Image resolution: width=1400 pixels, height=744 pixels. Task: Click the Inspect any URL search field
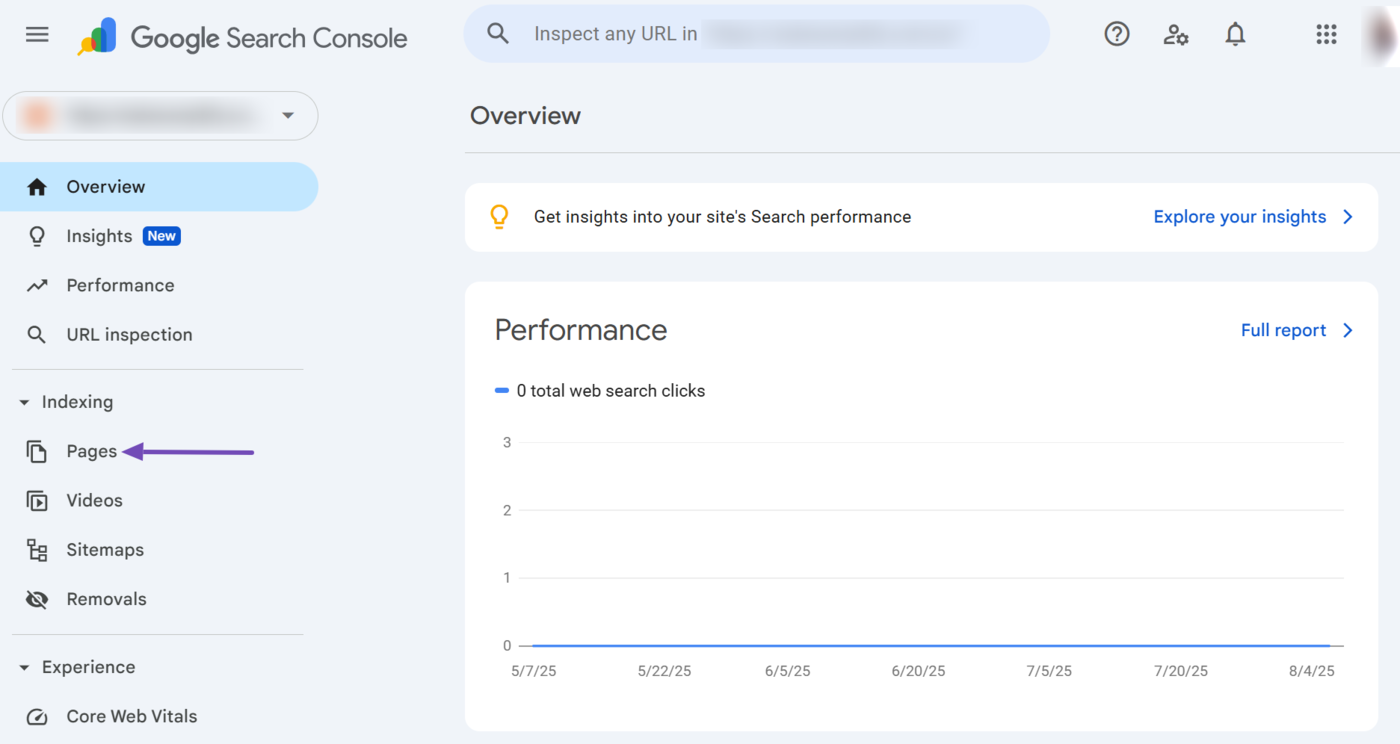(757, 34)
